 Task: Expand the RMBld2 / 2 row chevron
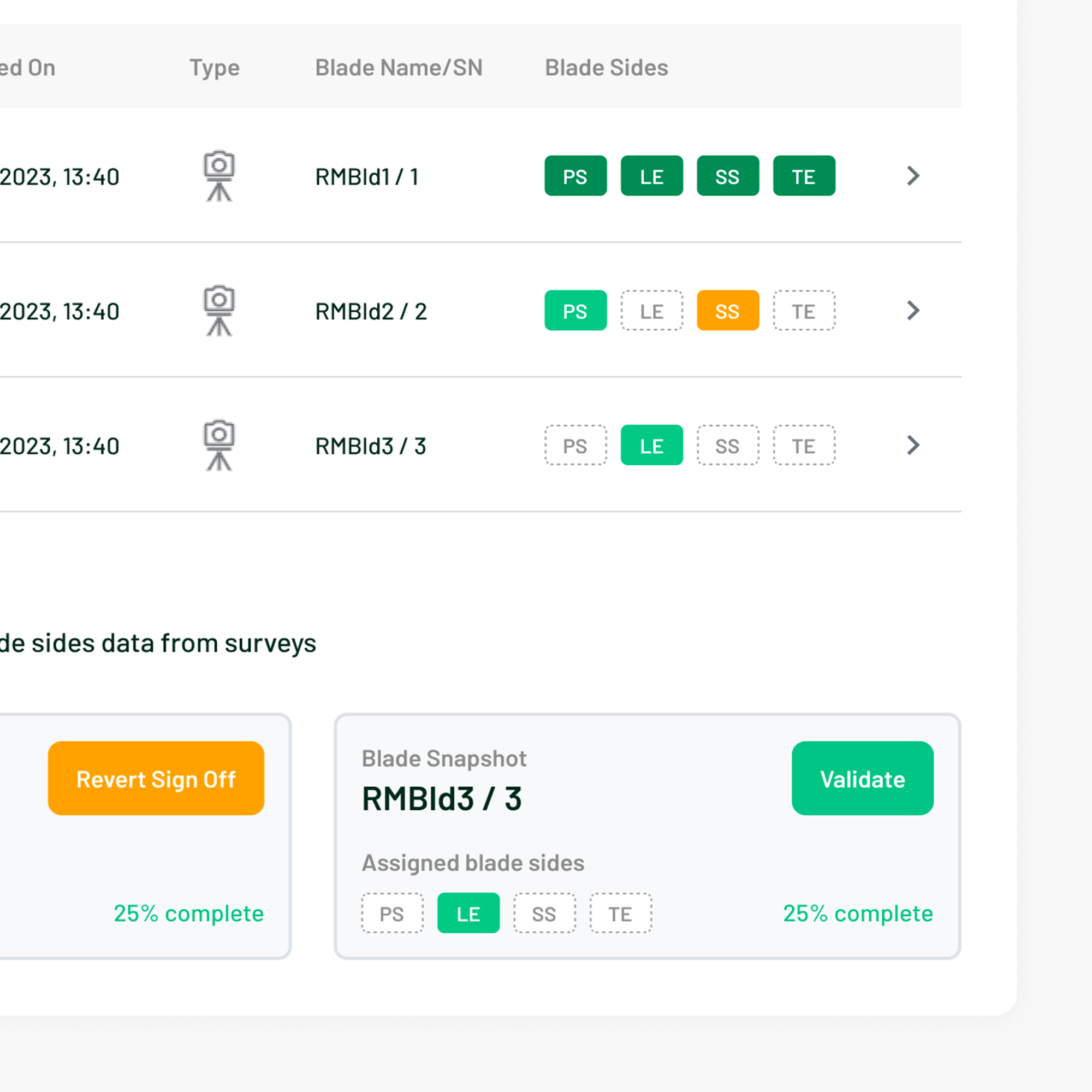[913, 310]
